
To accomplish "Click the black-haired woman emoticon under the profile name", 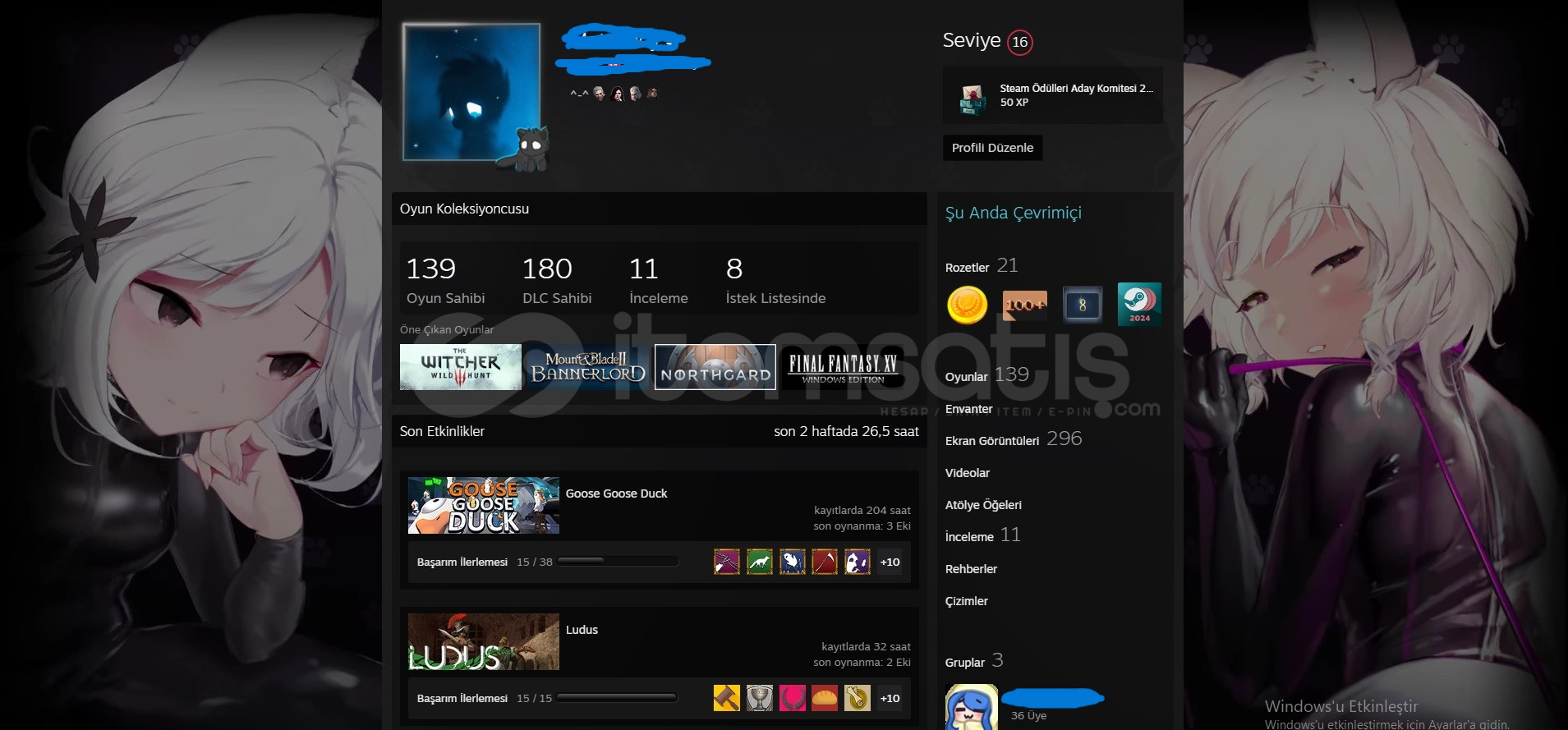I will click(x=618, y=94).
